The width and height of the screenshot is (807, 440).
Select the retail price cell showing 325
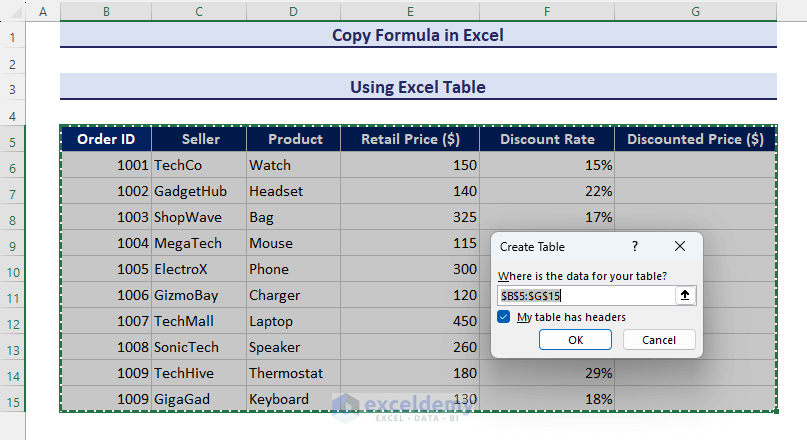410,217
